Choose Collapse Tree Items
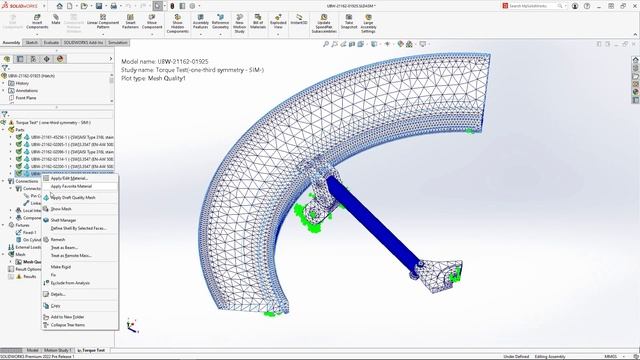This screenshot has height=360, width=640. [80, 325]
